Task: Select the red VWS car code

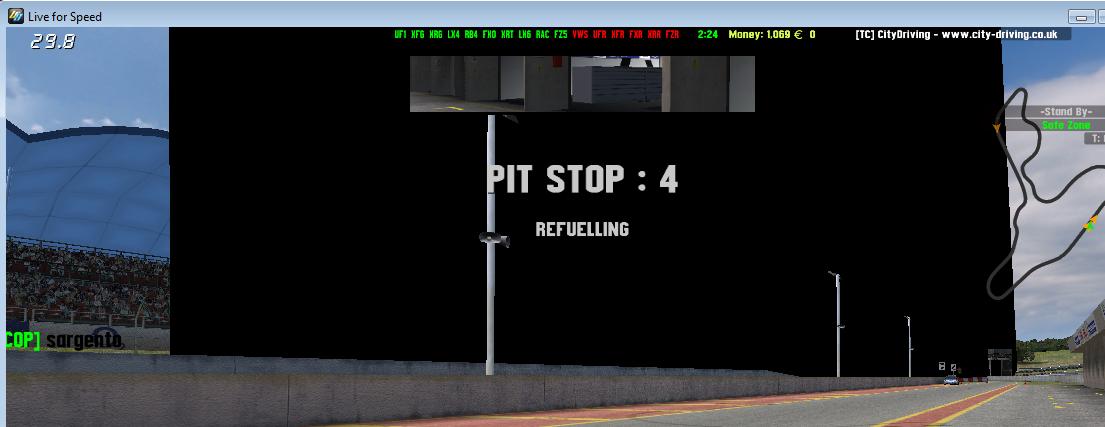Action: pyautogui.click(x=580, y=34)
